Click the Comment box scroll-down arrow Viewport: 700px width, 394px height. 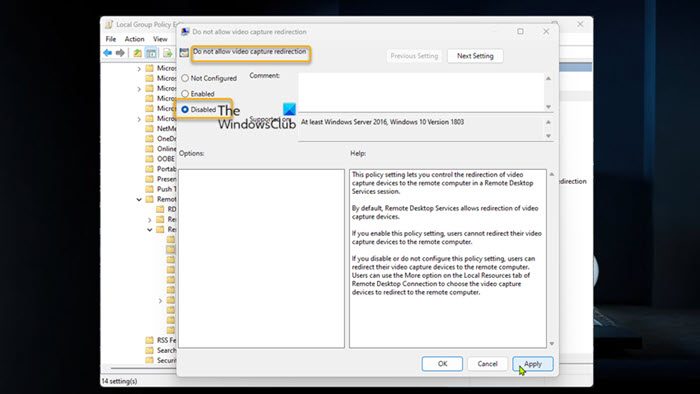[548, 107]
